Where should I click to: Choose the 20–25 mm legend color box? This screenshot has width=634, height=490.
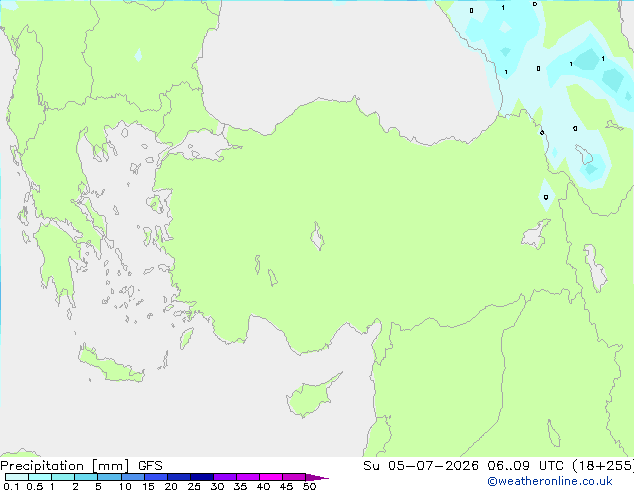pos(179,477)
